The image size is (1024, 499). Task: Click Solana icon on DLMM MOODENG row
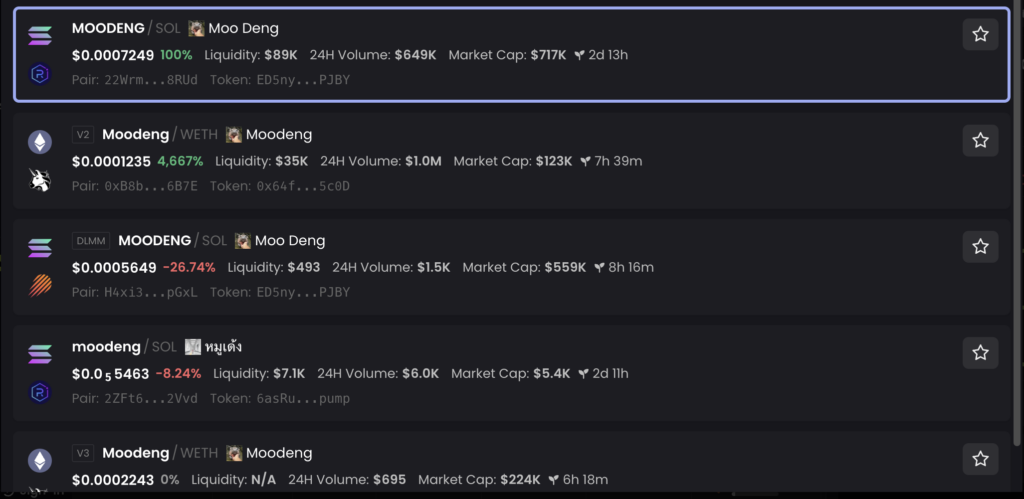pos(40,248)
